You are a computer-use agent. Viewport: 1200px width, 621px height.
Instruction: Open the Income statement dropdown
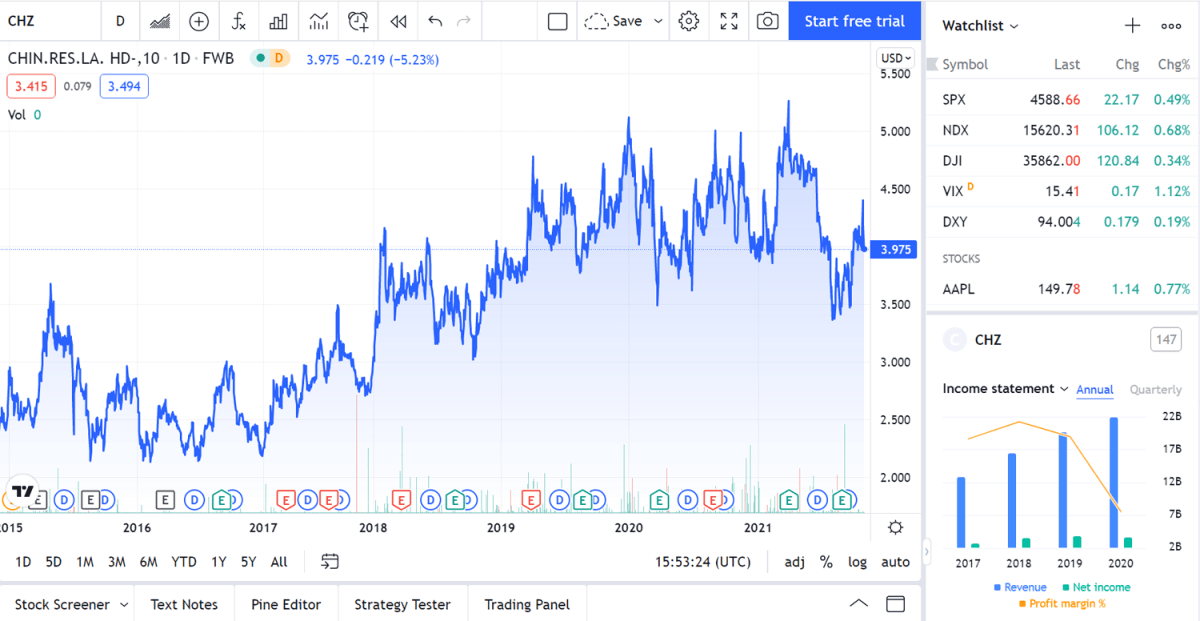1006,388
